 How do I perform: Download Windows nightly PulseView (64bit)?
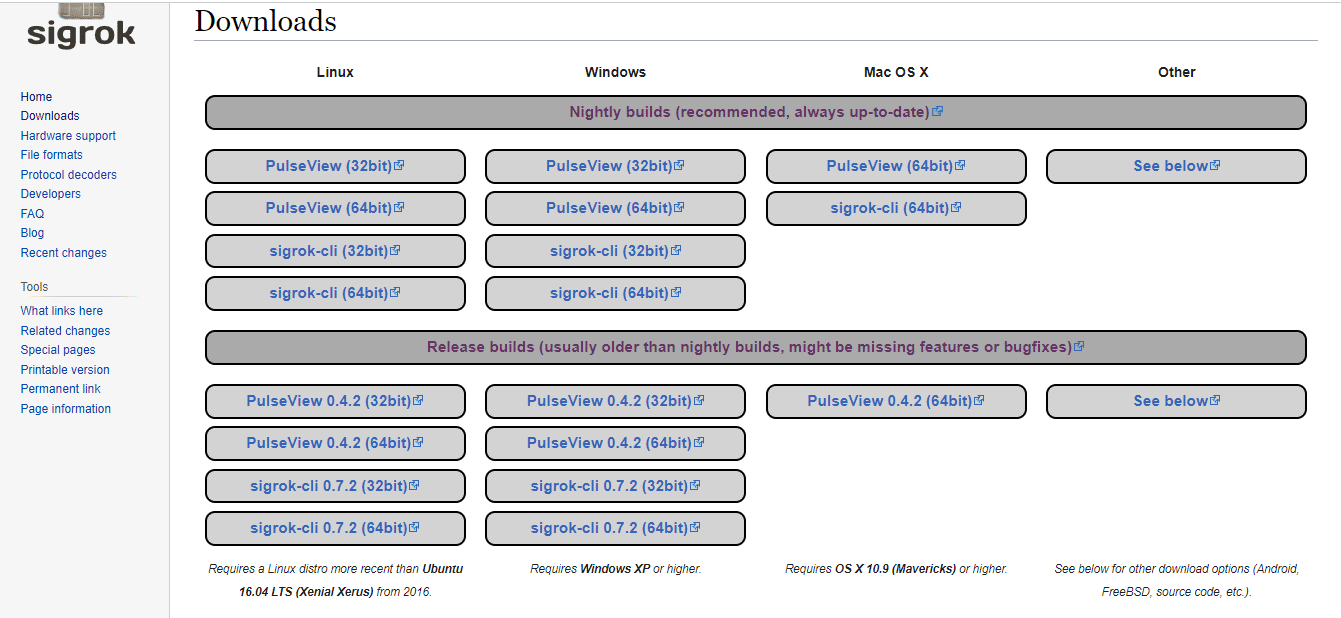coord(615,208)
